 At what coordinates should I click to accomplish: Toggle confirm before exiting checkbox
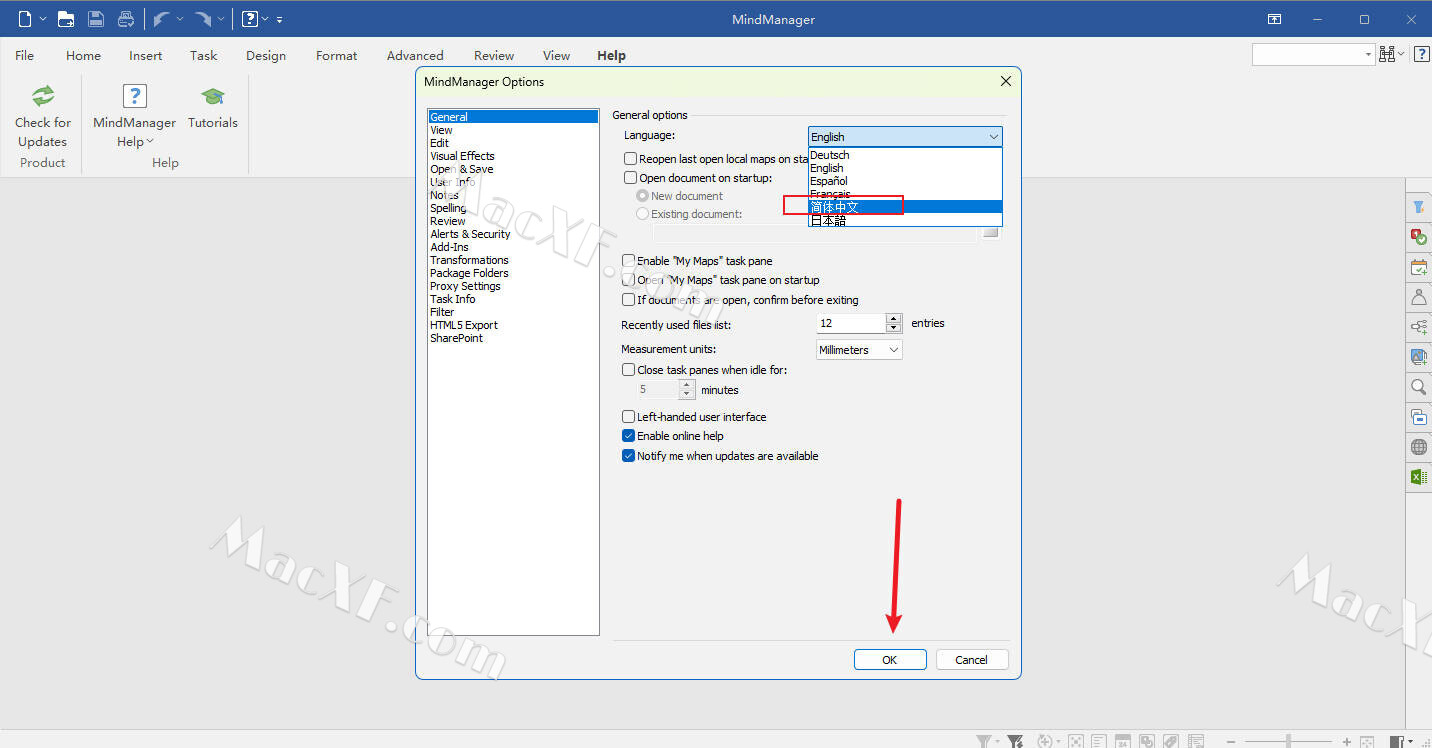point(628,300)
